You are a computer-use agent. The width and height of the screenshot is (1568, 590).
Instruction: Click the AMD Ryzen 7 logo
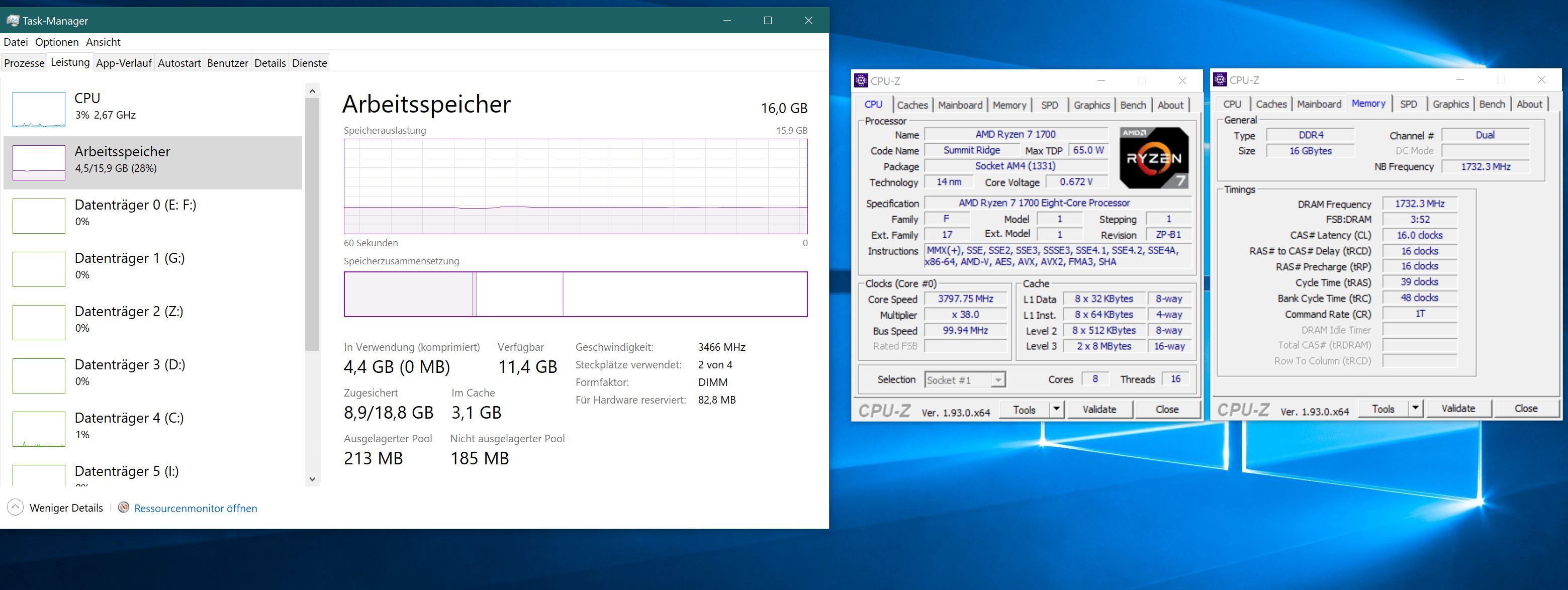[1153, 157]
